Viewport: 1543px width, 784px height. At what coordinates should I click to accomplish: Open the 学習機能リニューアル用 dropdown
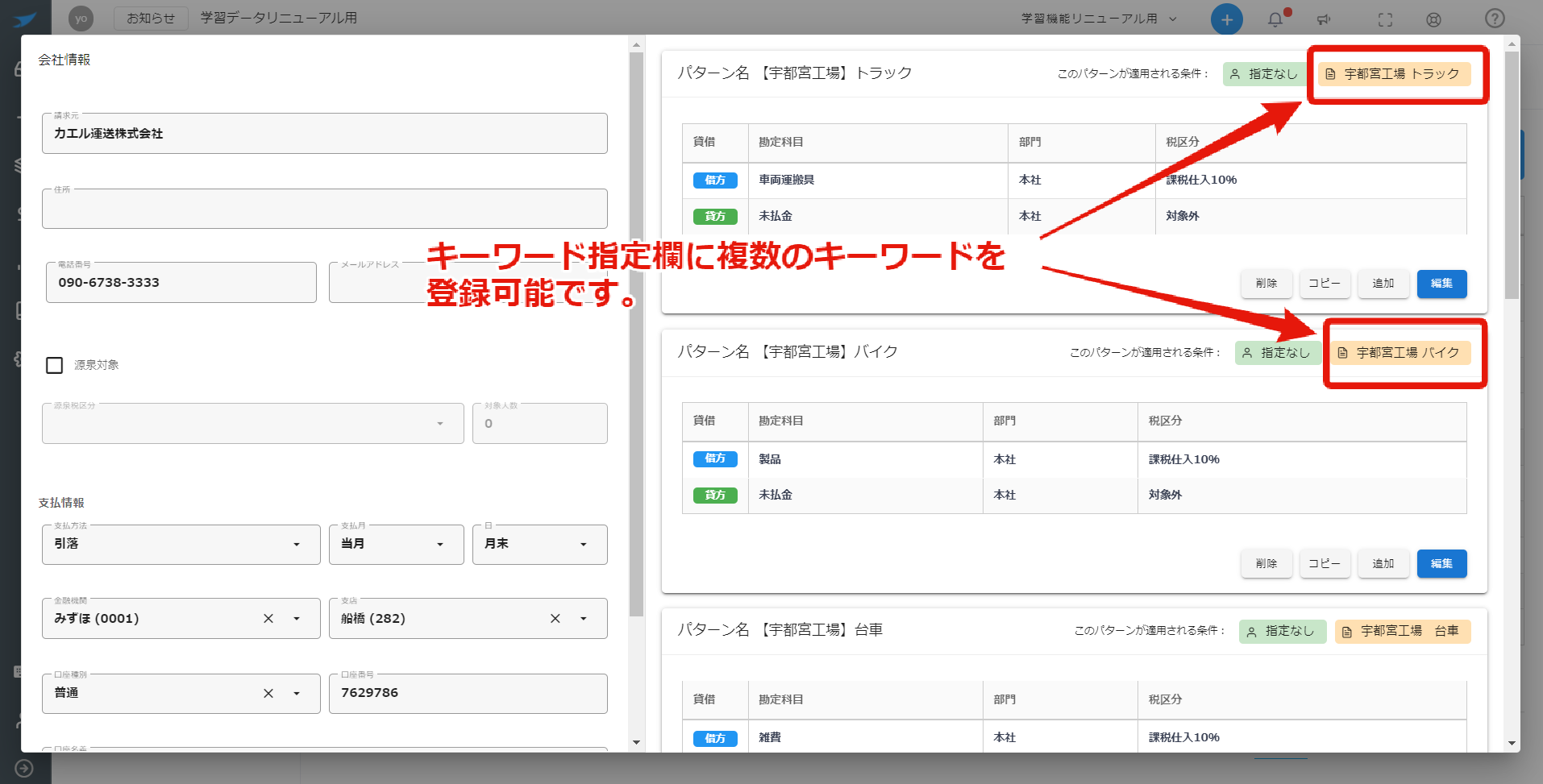click(x=1099, y=19)
